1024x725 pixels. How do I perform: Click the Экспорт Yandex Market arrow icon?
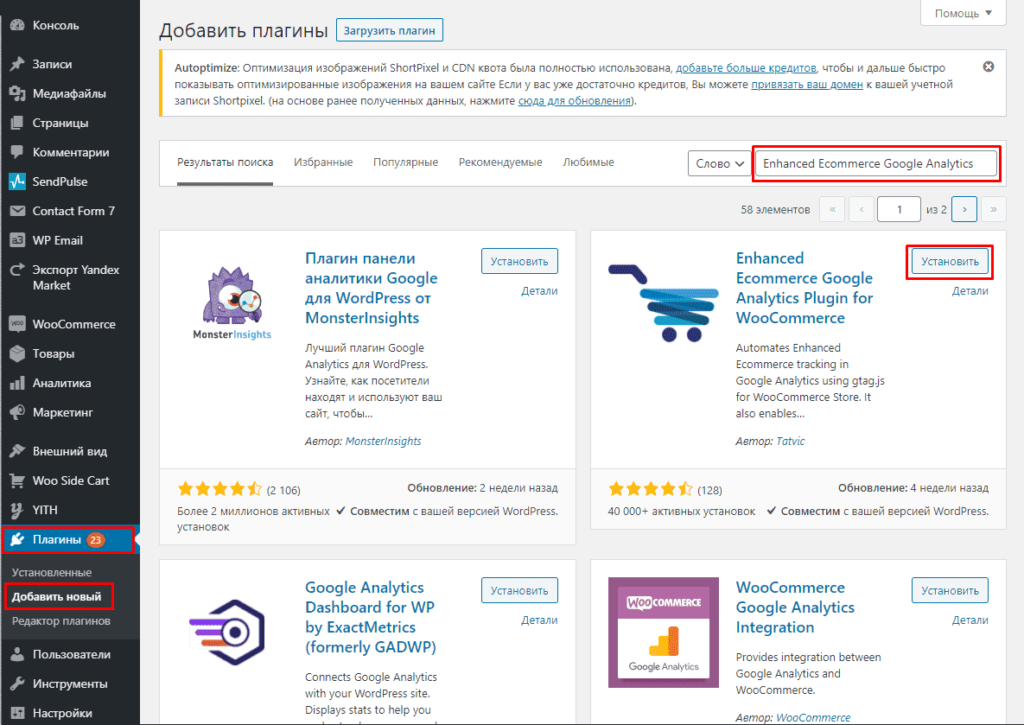point(18,270)
